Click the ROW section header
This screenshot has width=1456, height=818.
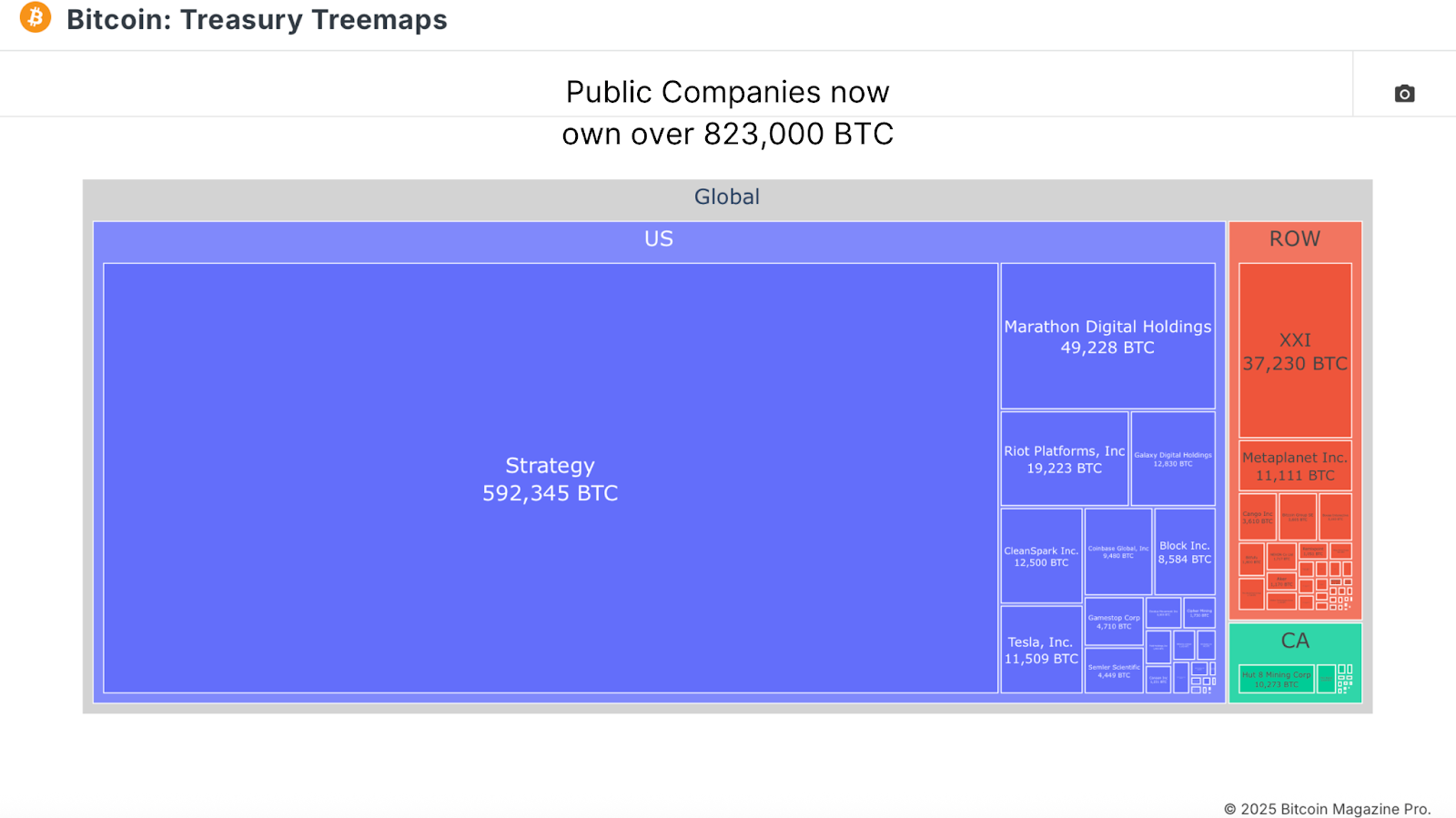click(1294, 238)
